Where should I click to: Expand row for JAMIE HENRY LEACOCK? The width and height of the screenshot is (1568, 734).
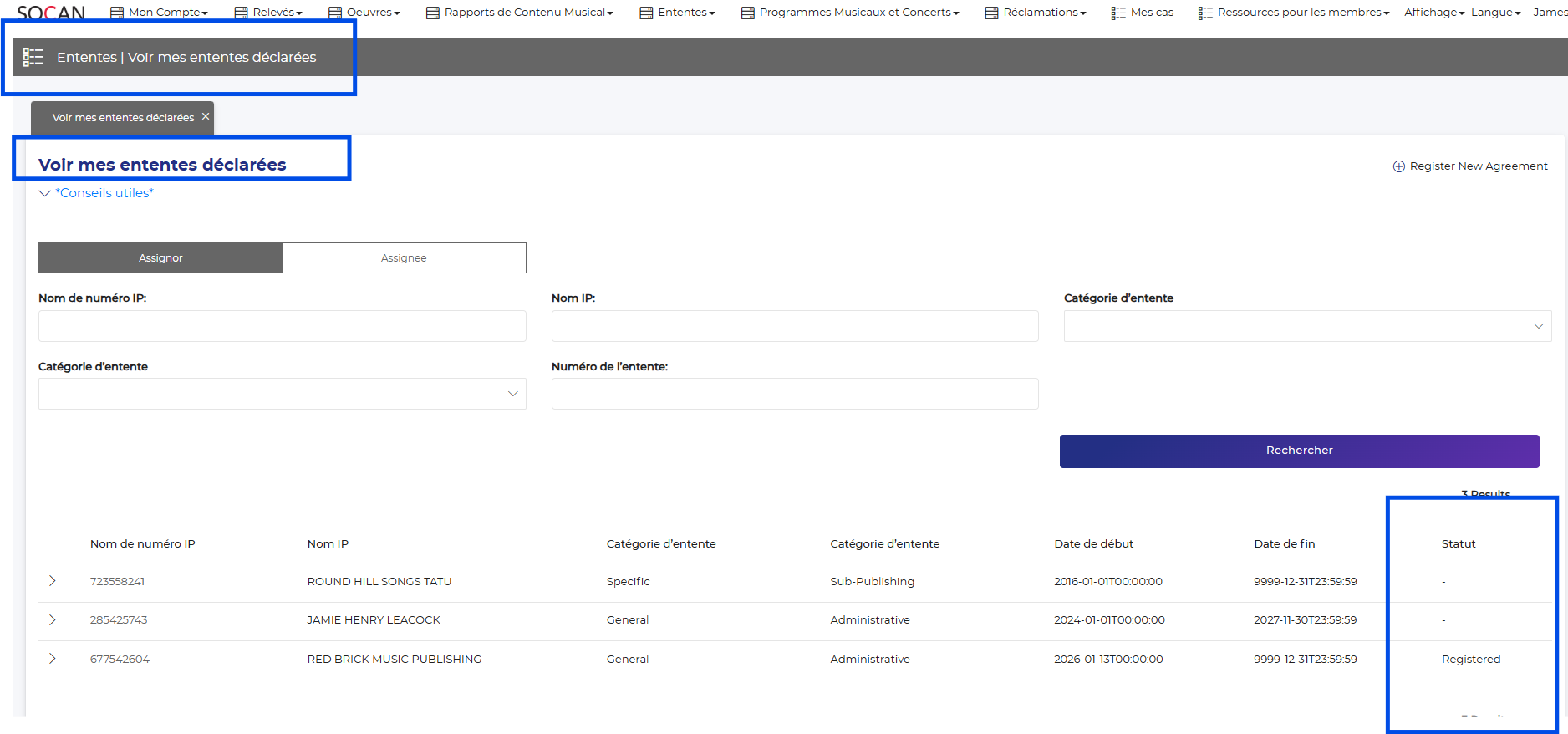click(52, 619)
